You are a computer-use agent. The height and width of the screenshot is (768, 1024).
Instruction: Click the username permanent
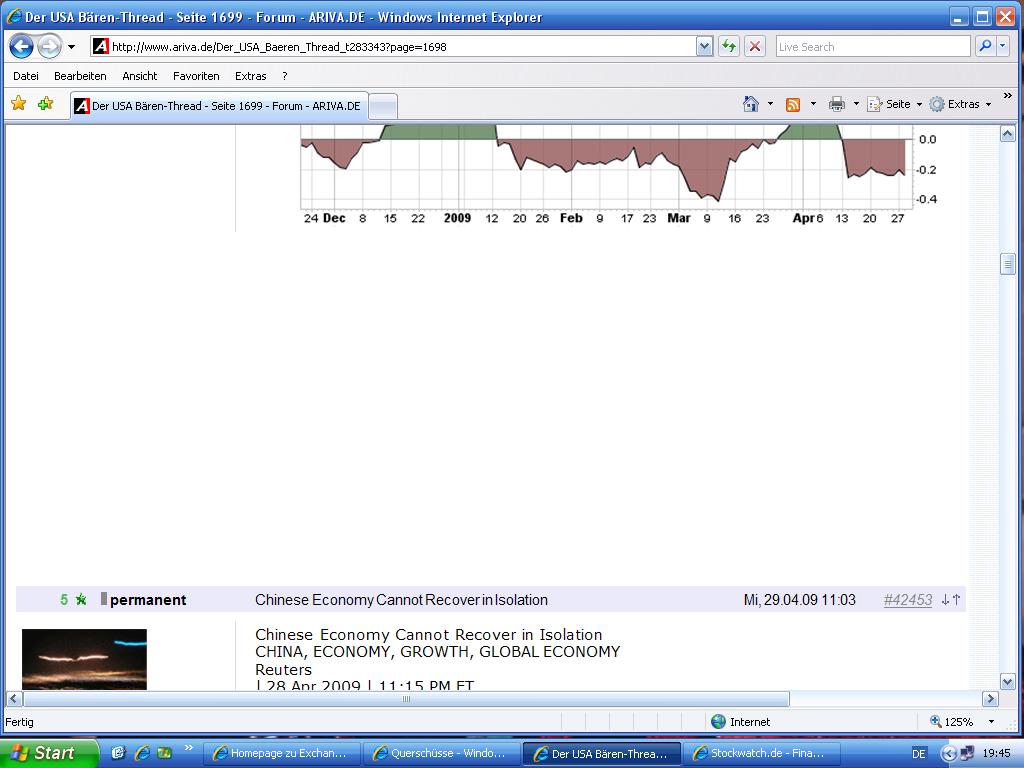tap(148, 600)
